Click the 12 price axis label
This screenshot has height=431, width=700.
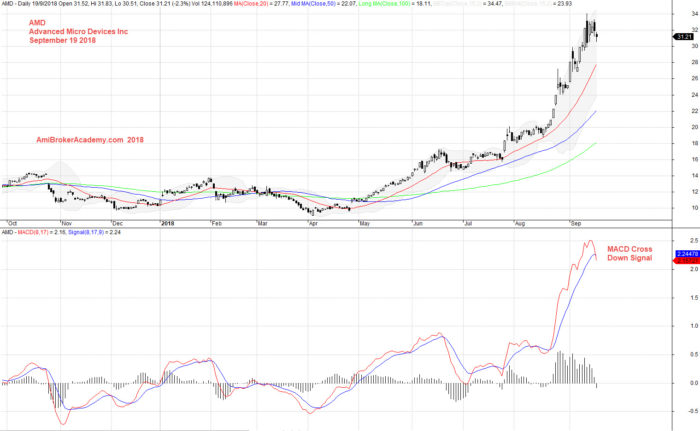coord(695,192)
